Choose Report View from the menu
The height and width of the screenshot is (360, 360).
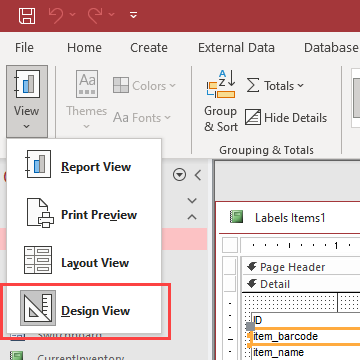pyautogui.click(x=84, y=166)
